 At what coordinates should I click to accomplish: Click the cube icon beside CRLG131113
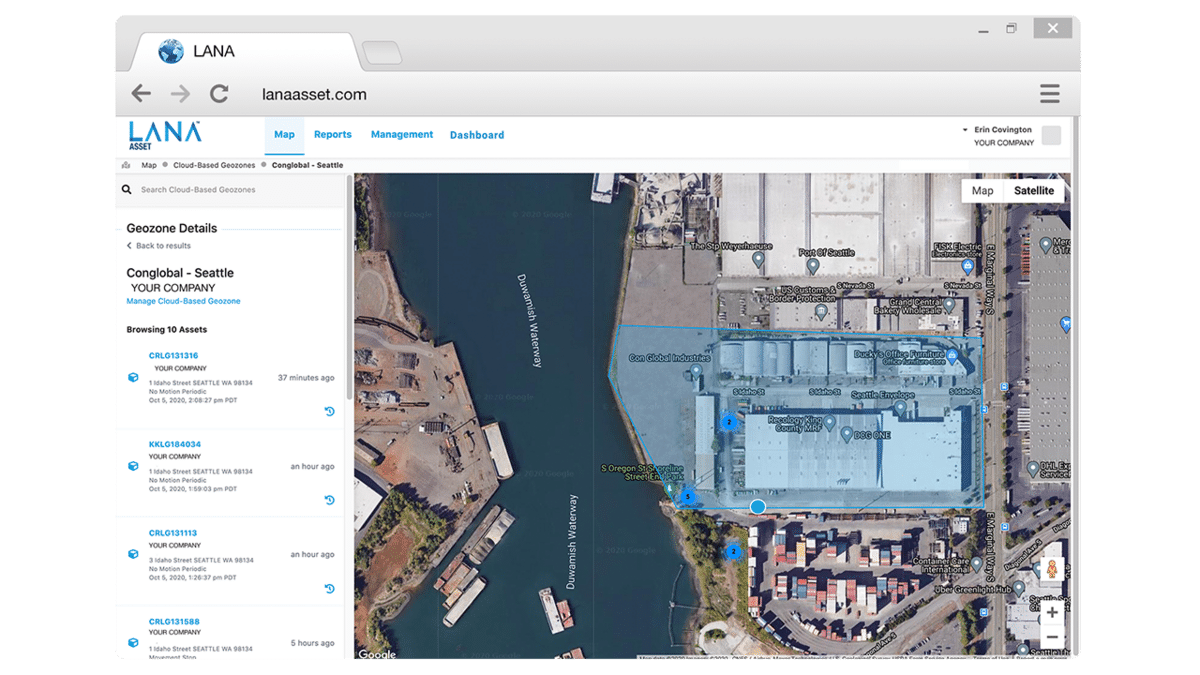(132, 554)
